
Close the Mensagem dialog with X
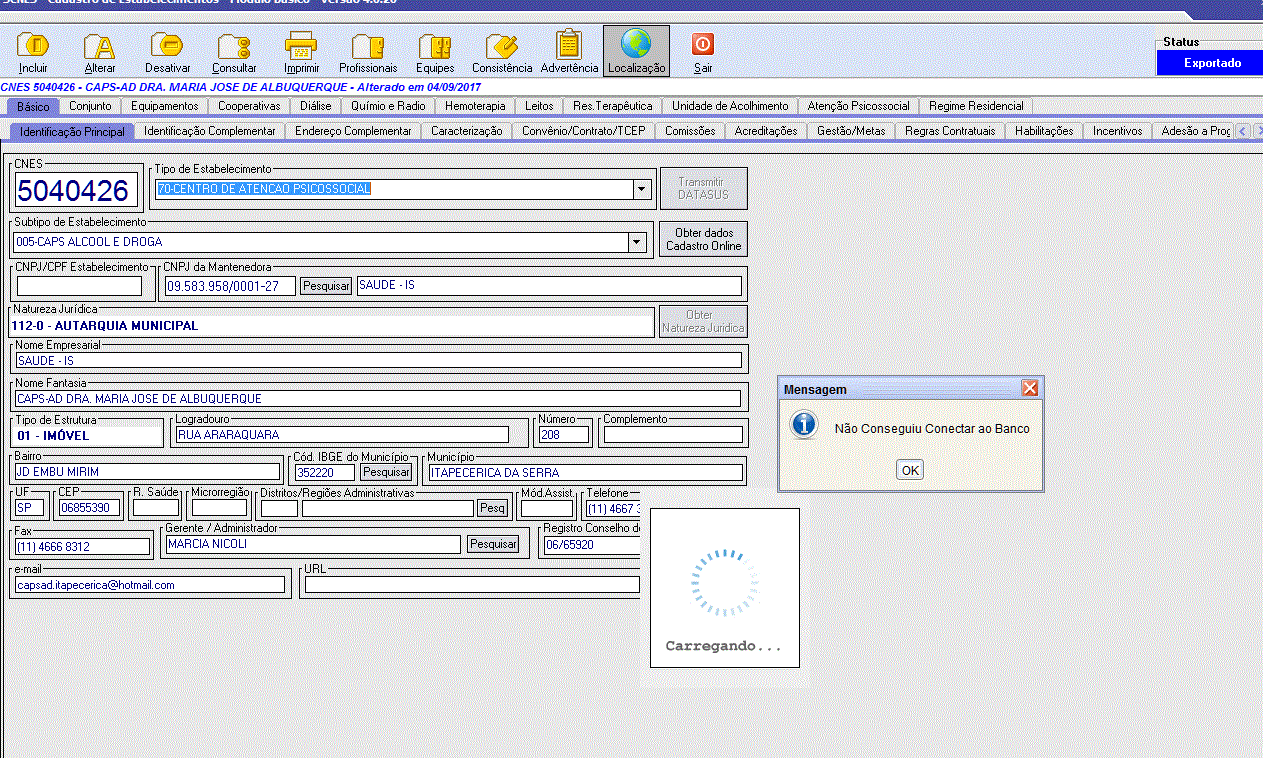(1030, 388)
